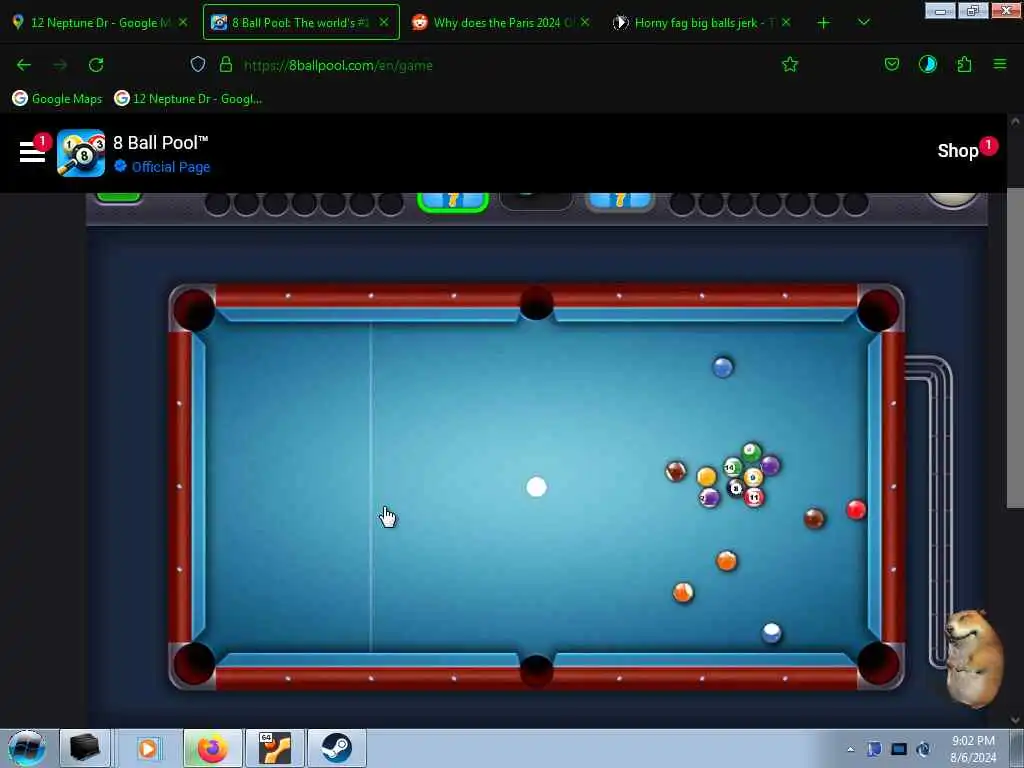
Task: Click the solid orange ball
Action: (x=726, y=560)
